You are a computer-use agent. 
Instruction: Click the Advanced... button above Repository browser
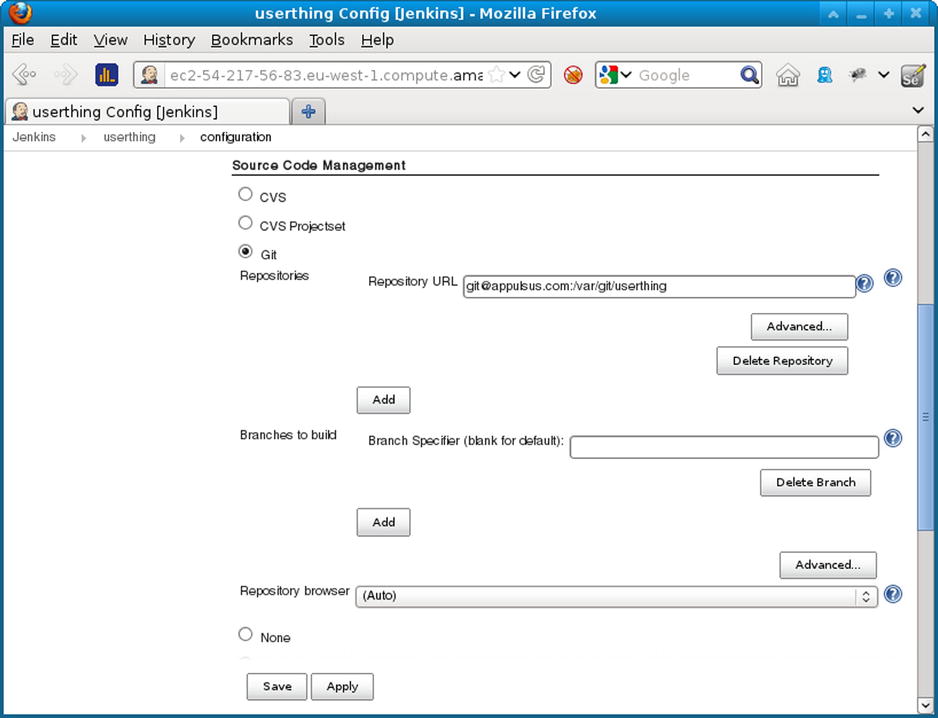[828, 565]
